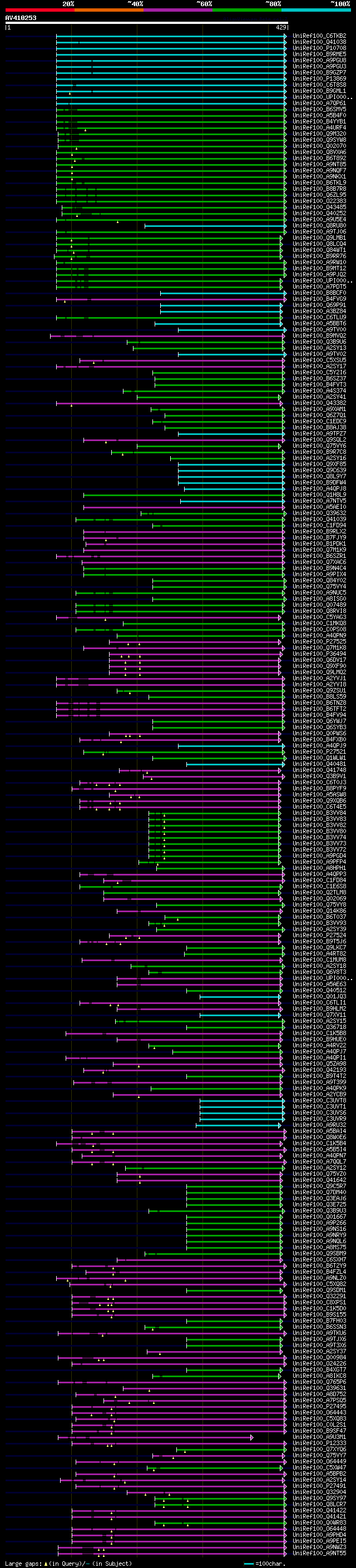The height and width of the screenshot is (1568, 356).
Task: Select label UniRef100_B7FH03
Action: click(x=319, y=1320)
